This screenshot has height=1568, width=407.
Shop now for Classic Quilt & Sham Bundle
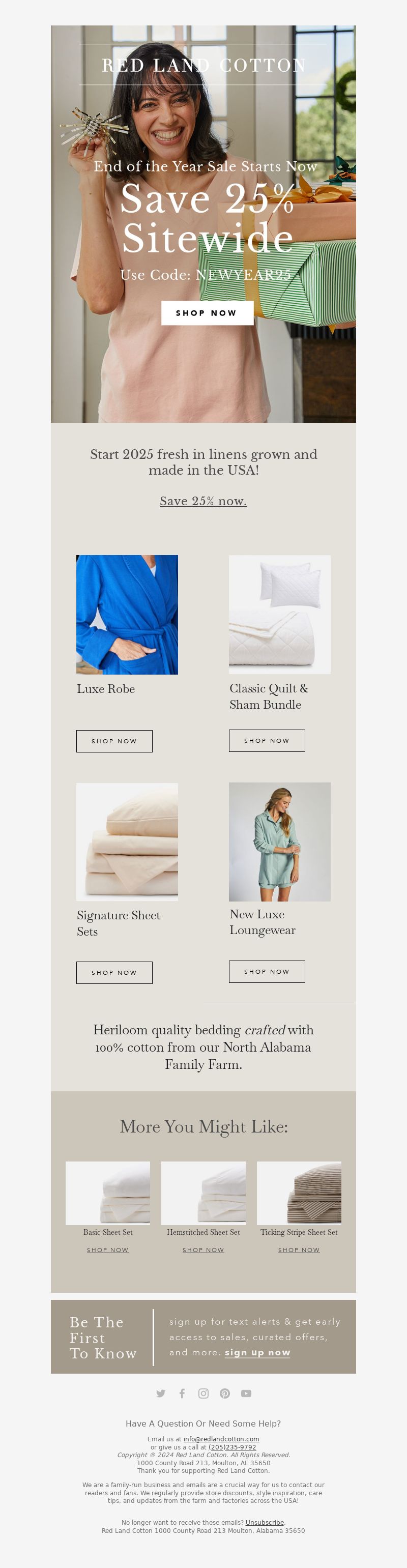tap(267, 740)
